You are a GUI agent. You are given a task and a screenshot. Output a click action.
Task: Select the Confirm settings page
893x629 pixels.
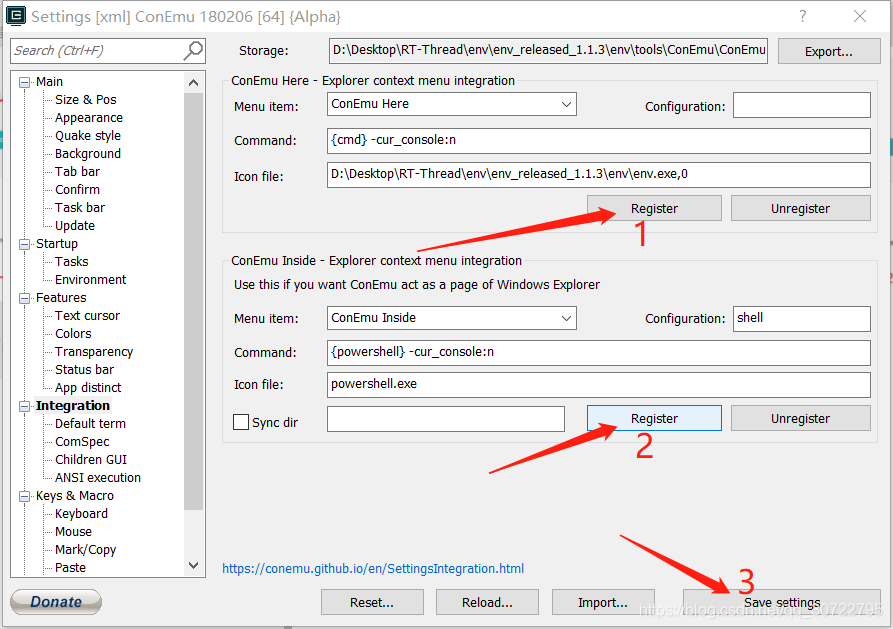click(x=77, y=190)
